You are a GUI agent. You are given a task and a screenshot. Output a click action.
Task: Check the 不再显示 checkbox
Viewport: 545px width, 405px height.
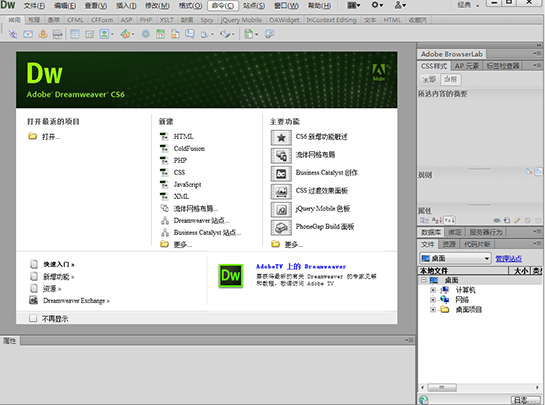[33, 318]
